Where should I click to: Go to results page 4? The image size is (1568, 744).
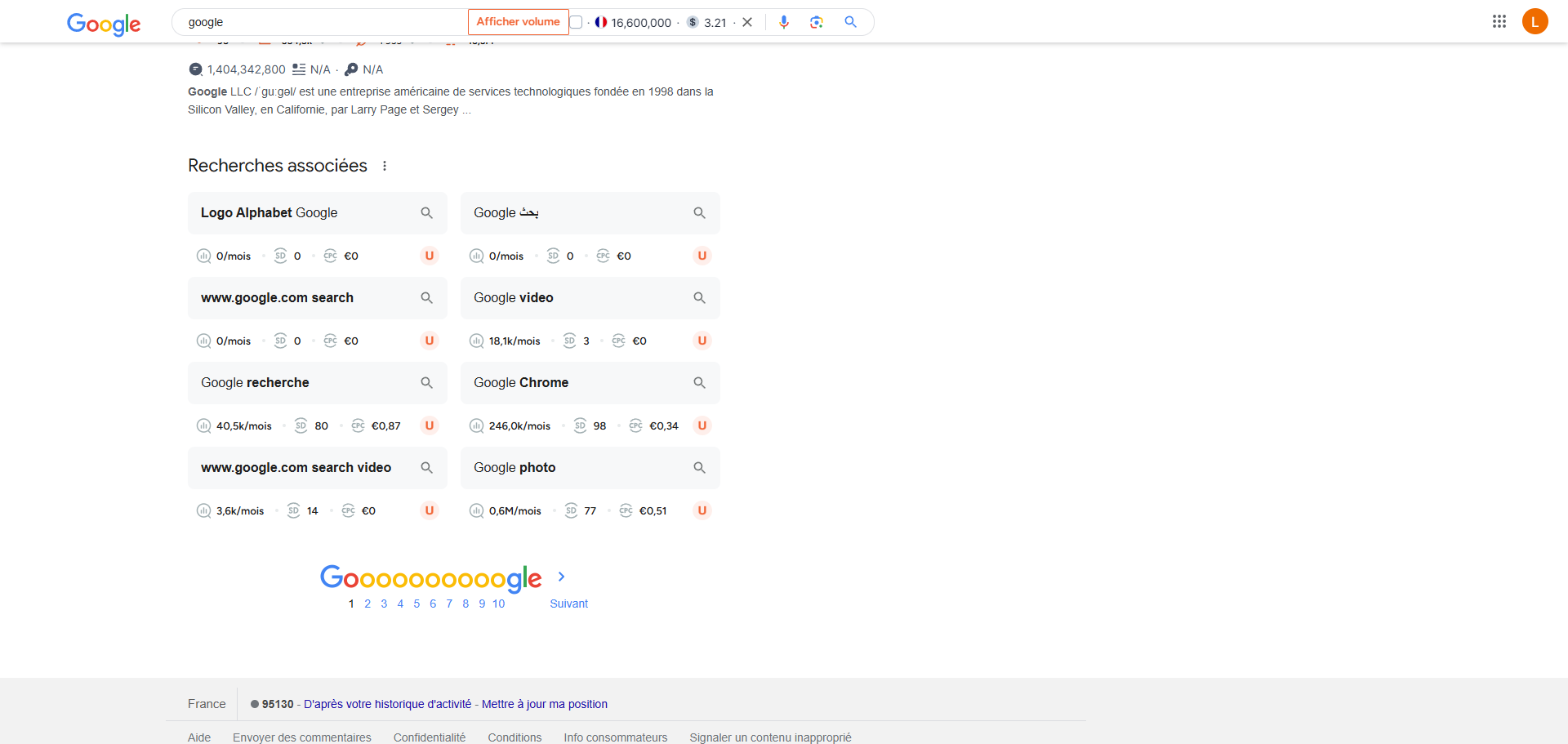point(400,604)
